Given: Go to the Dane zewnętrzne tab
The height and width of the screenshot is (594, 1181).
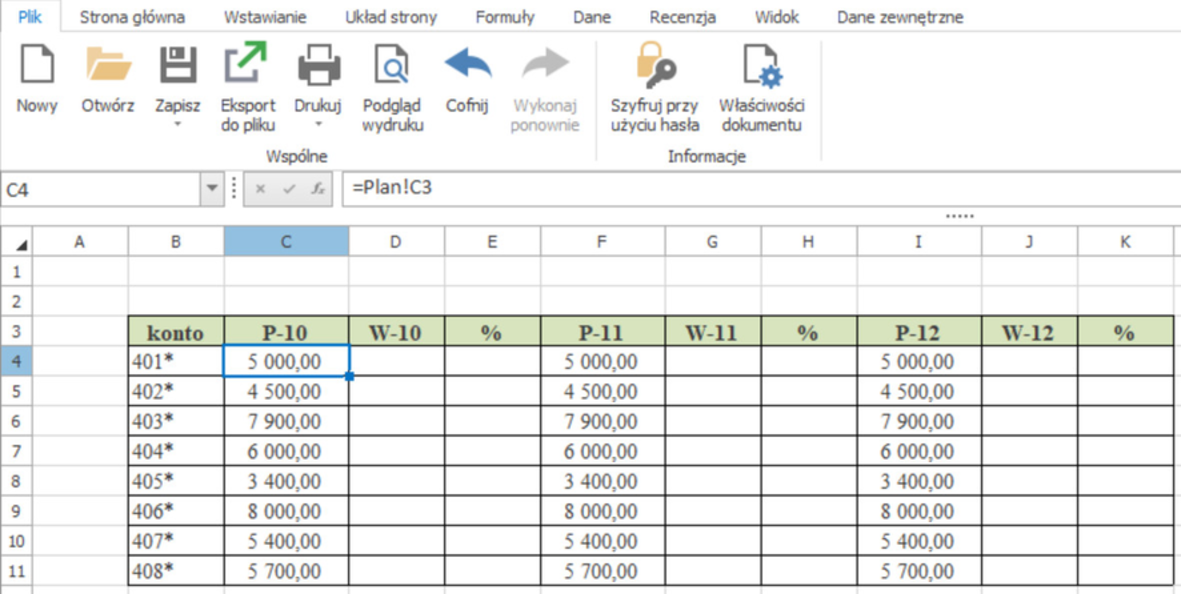Looking at the screenshot, I should coord(900,17).
